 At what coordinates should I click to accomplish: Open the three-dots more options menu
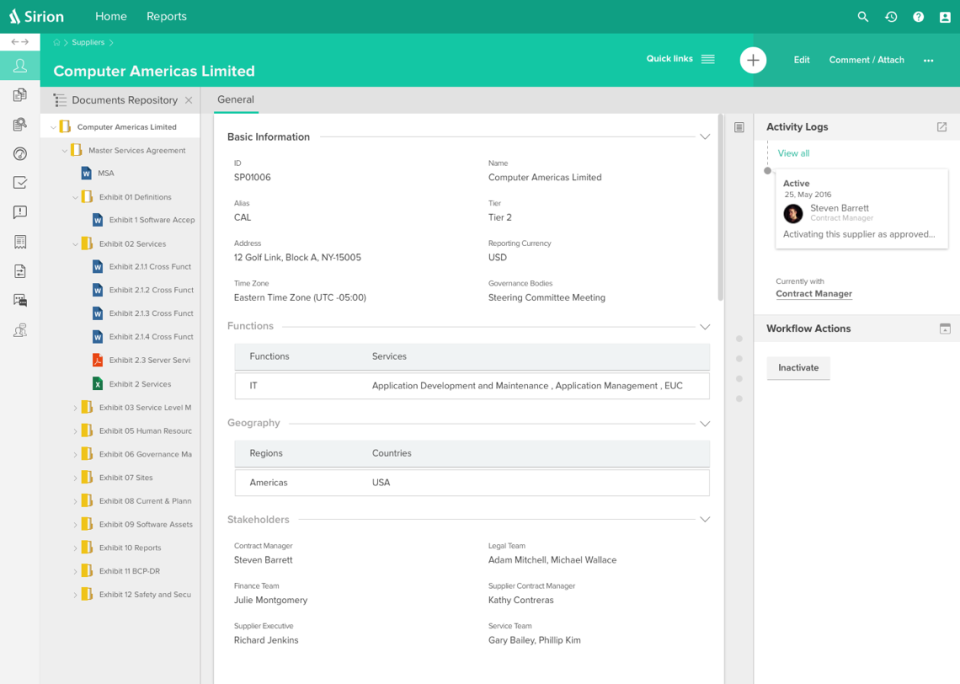pos(928,61)
